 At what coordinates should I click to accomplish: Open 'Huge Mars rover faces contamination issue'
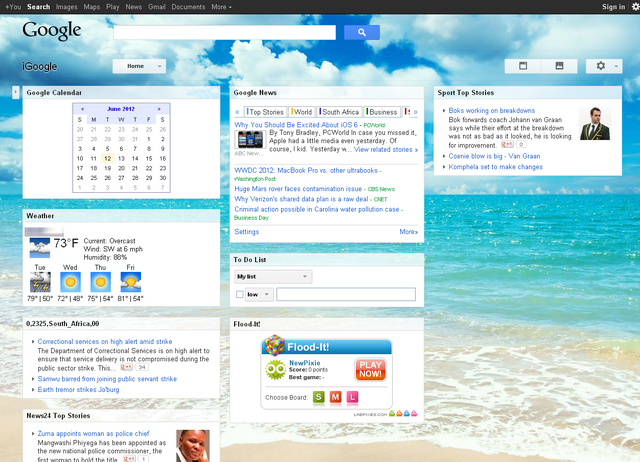pyautogui.click(x=298, y=189)
